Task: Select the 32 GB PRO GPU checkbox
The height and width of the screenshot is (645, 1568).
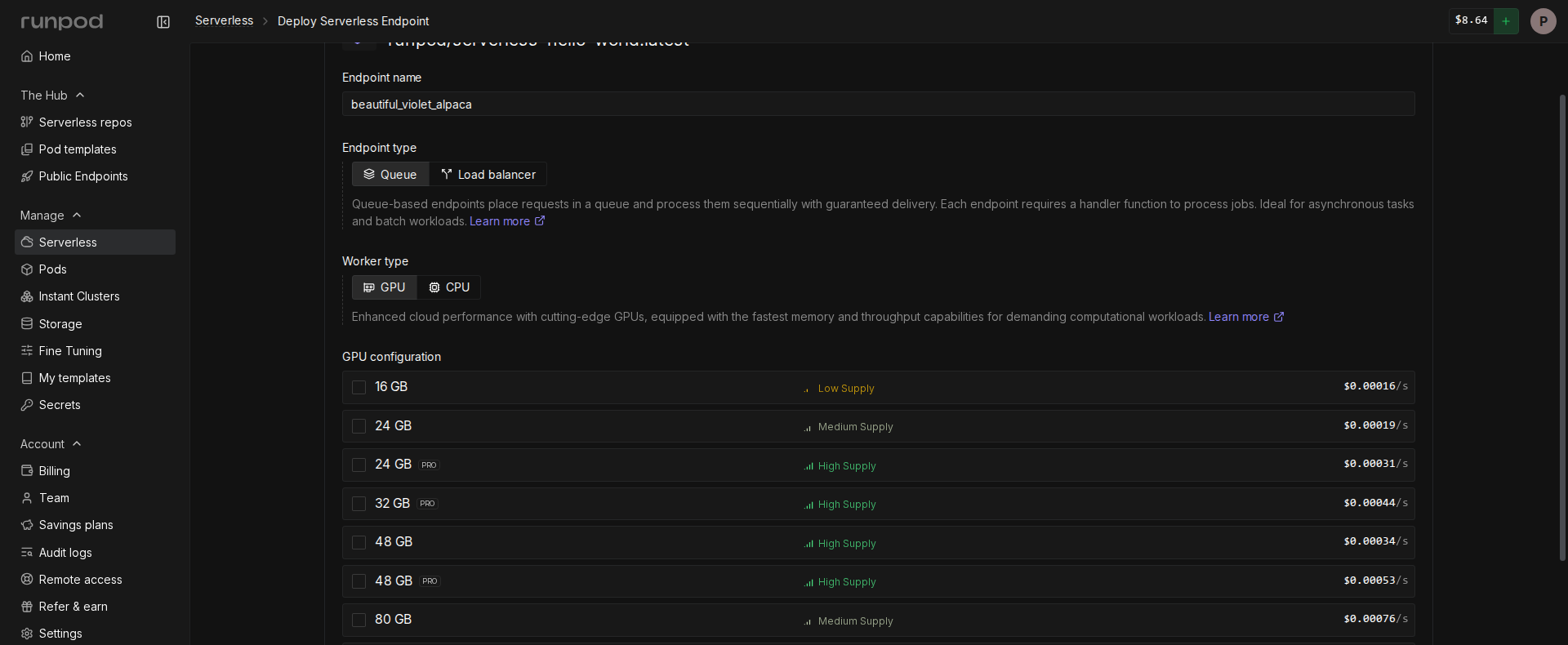Action: pos(359,504)
